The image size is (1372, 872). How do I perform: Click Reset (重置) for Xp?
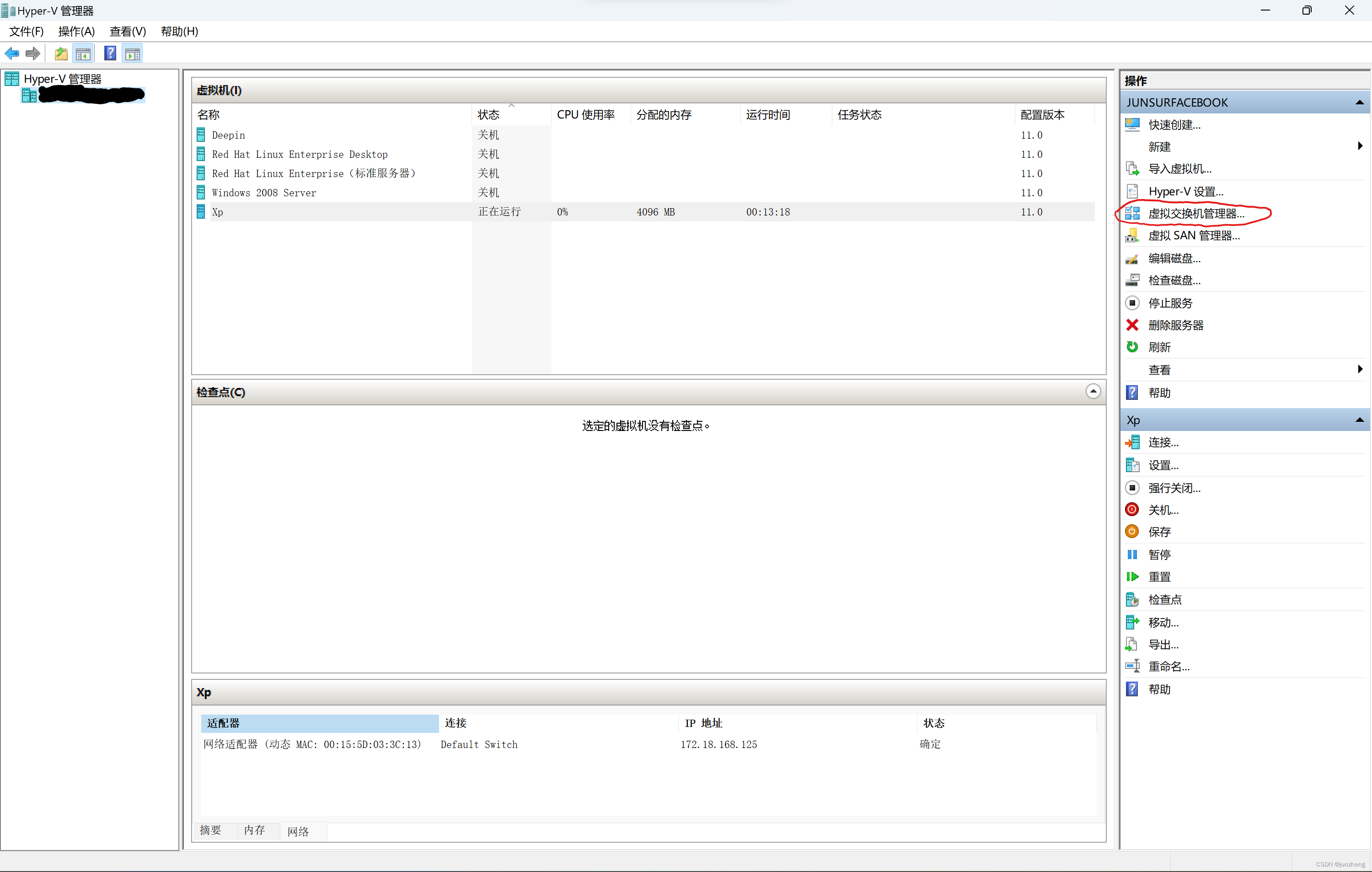1159,577
